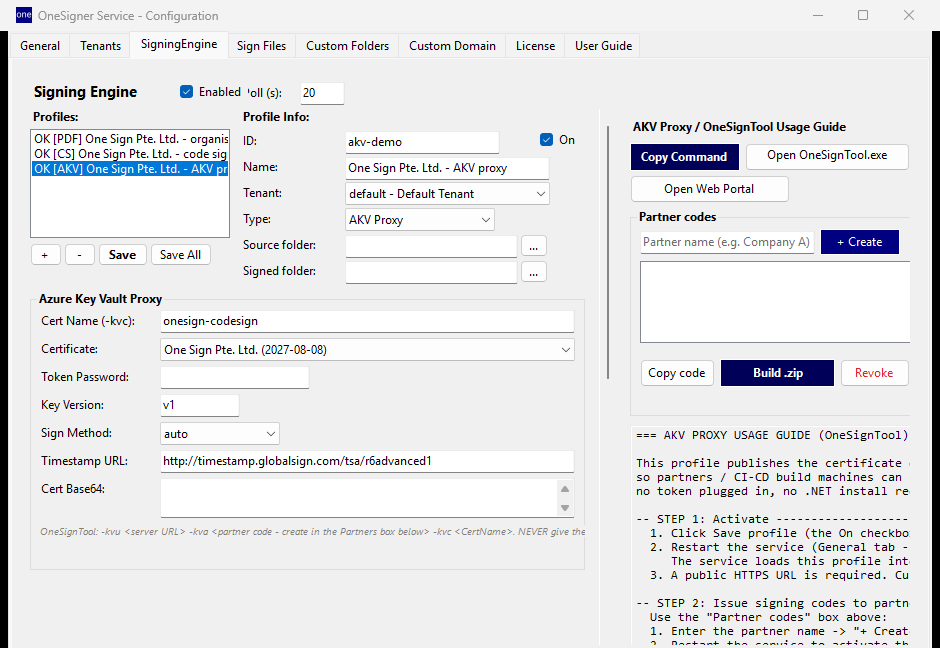
Task: Switch to the License tab
Action: click(535, 46)
